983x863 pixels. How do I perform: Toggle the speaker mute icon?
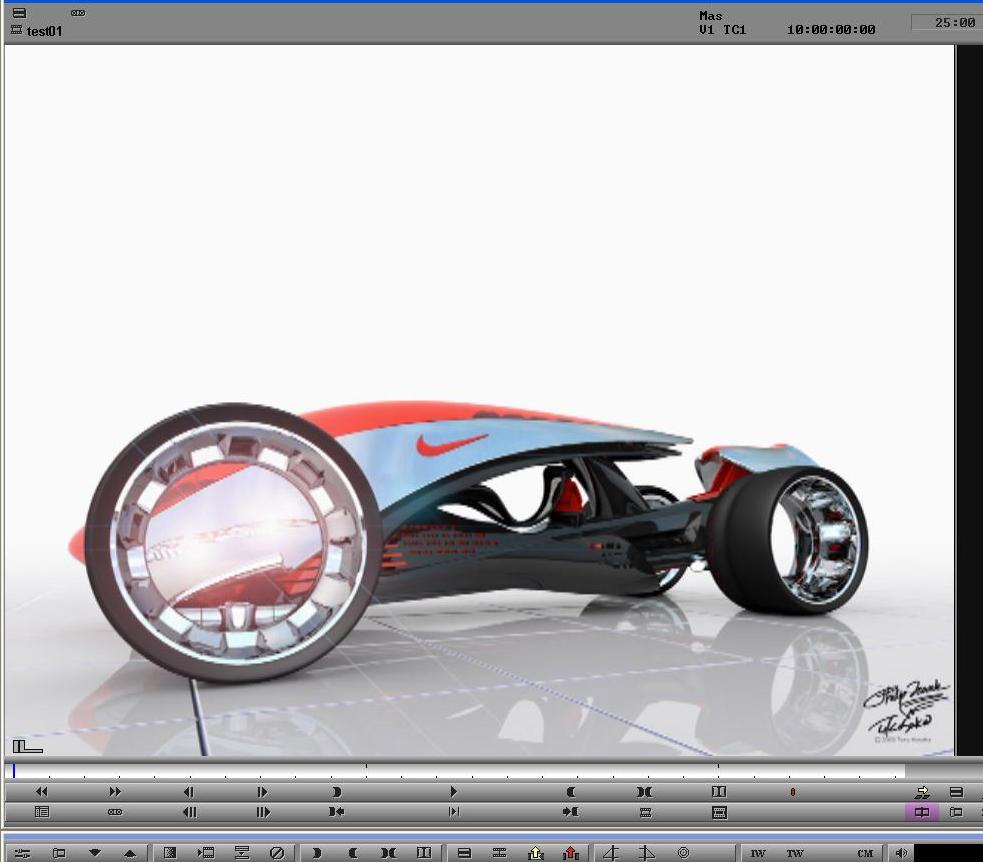click(901, 853)
